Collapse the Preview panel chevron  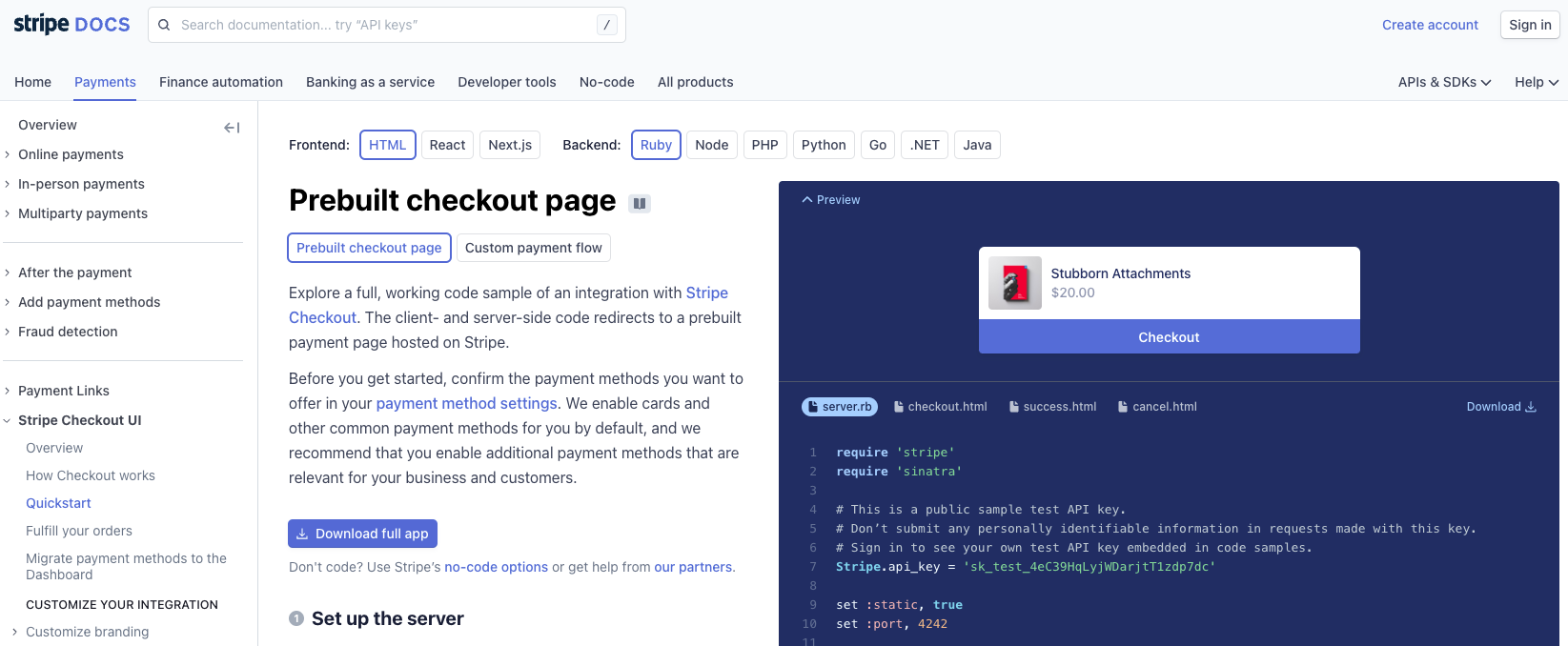pyautogui.click(x=807, y=200)
